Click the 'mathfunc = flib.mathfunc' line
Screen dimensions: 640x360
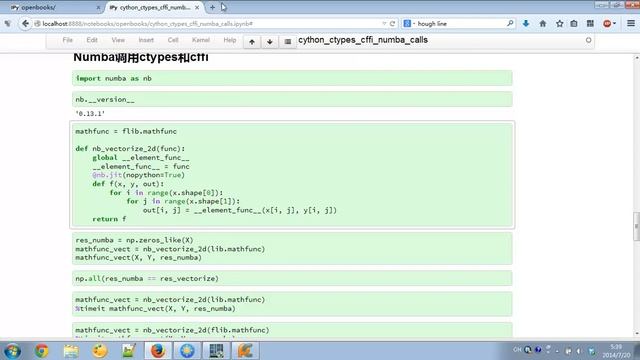(126, 131)
